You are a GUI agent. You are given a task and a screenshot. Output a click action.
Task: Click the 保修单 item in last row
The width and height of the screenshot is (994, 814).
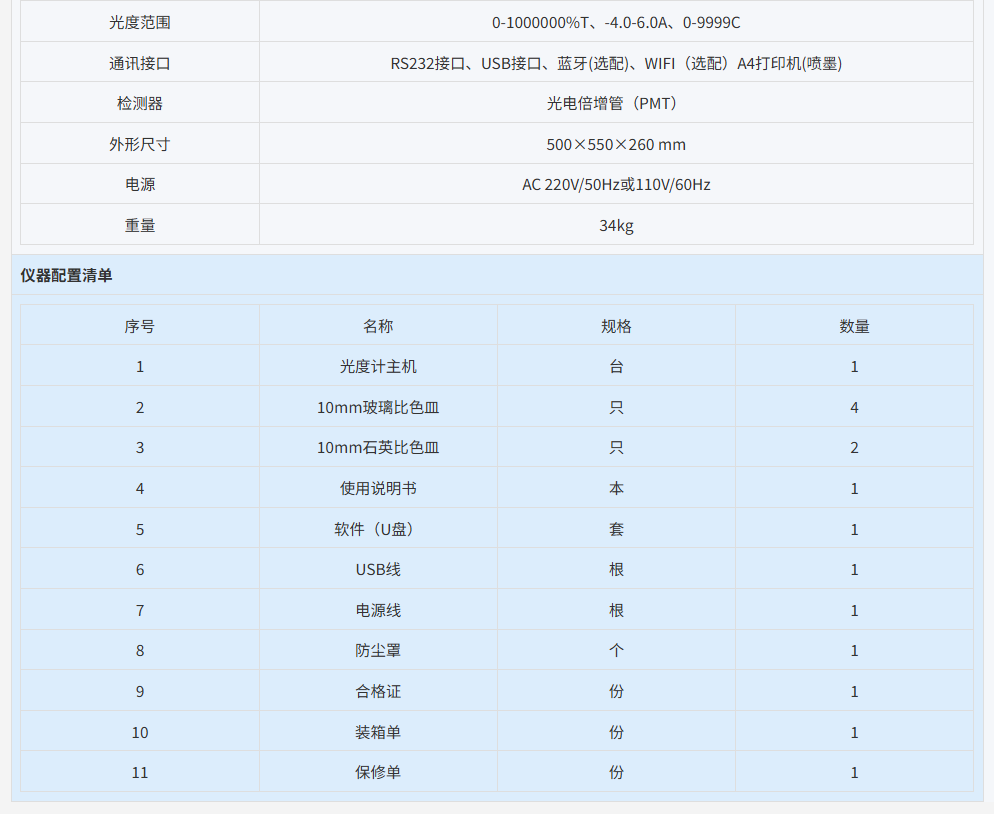pyautogui.click(x=378, y=772)
